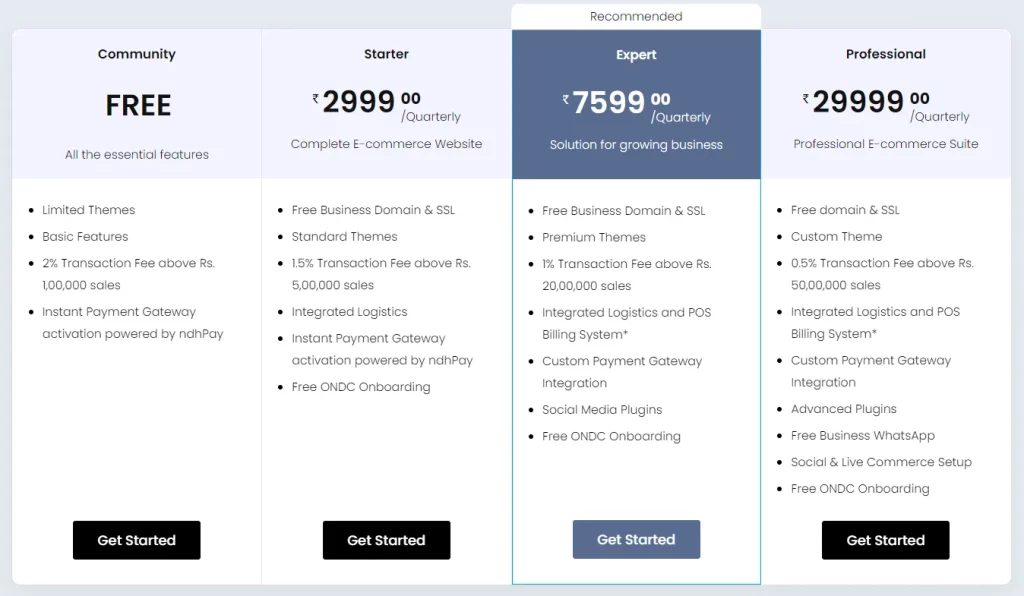Click the 29999 quarterly price
Screen dimensions: 1024x596
tap(886, 104)
